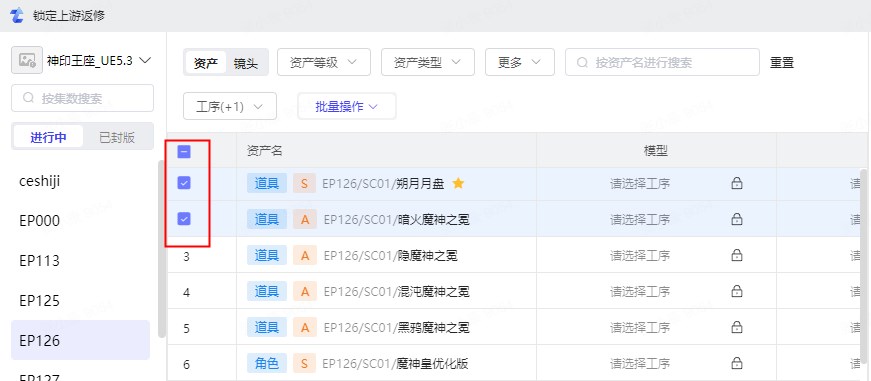This screenshot has width=871, height=381.
Task: Click the lock icon in 黑鸦魔神之冕 row
Action: coord(737,327)
